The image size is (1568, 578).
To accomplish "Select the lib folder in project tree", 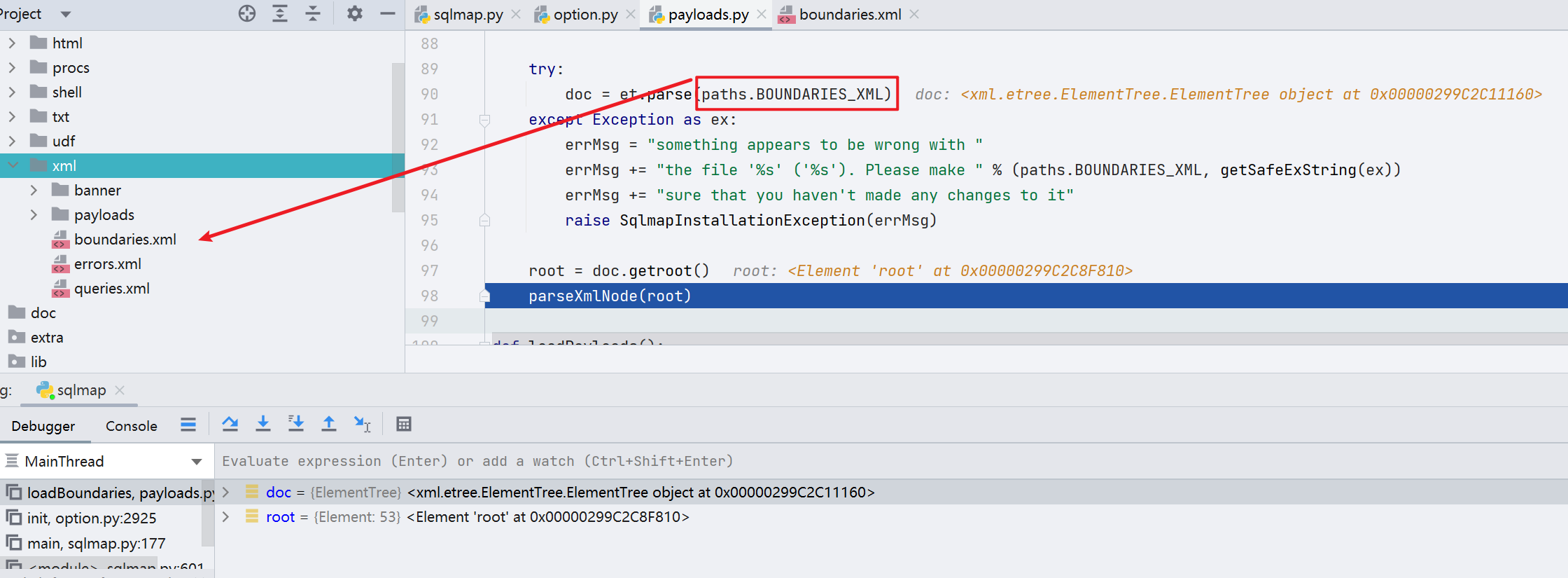I will click(38, 362).
